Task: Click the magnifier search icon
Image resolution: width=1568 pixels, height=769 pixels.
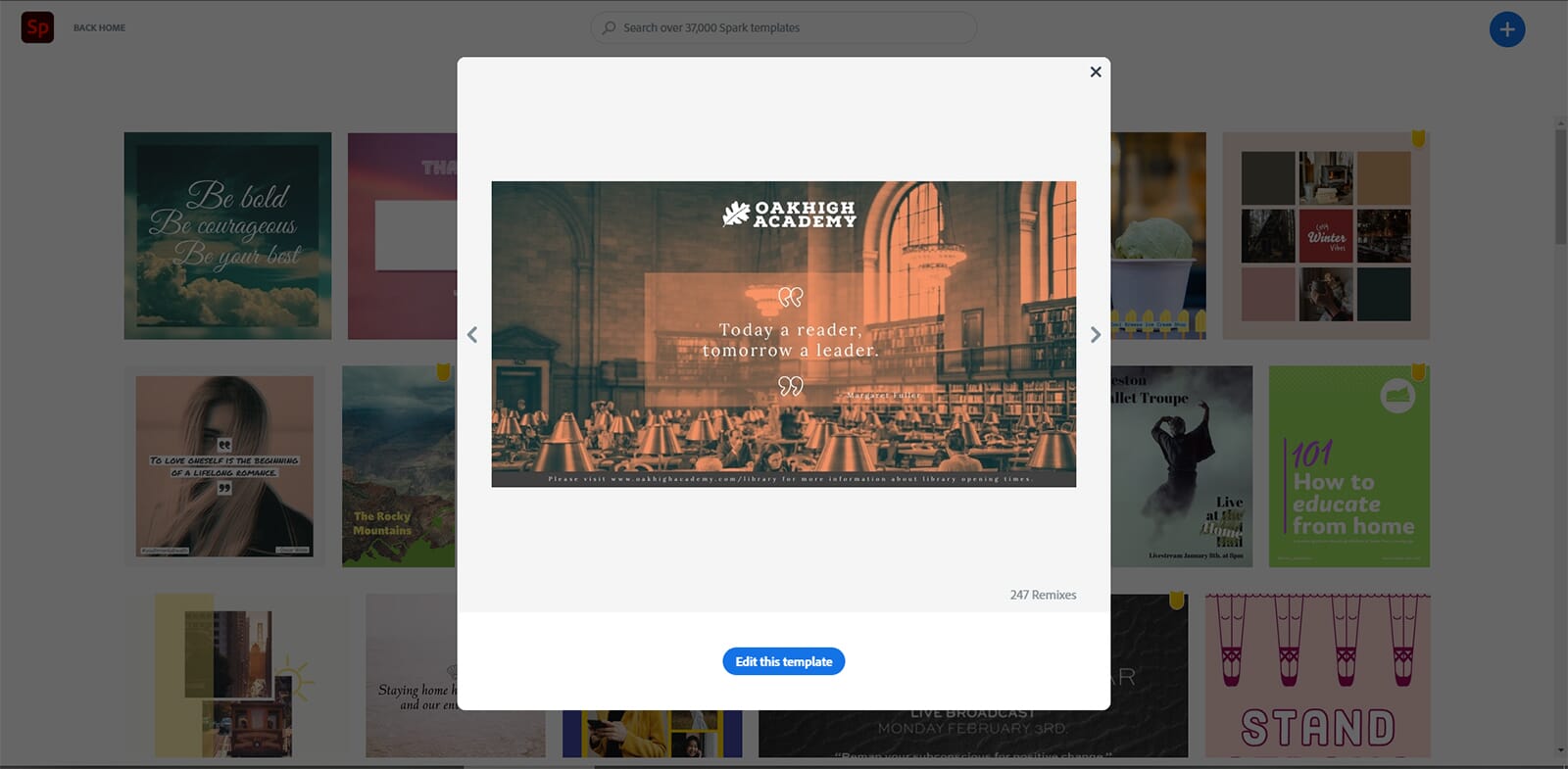Action: point(610,27)
